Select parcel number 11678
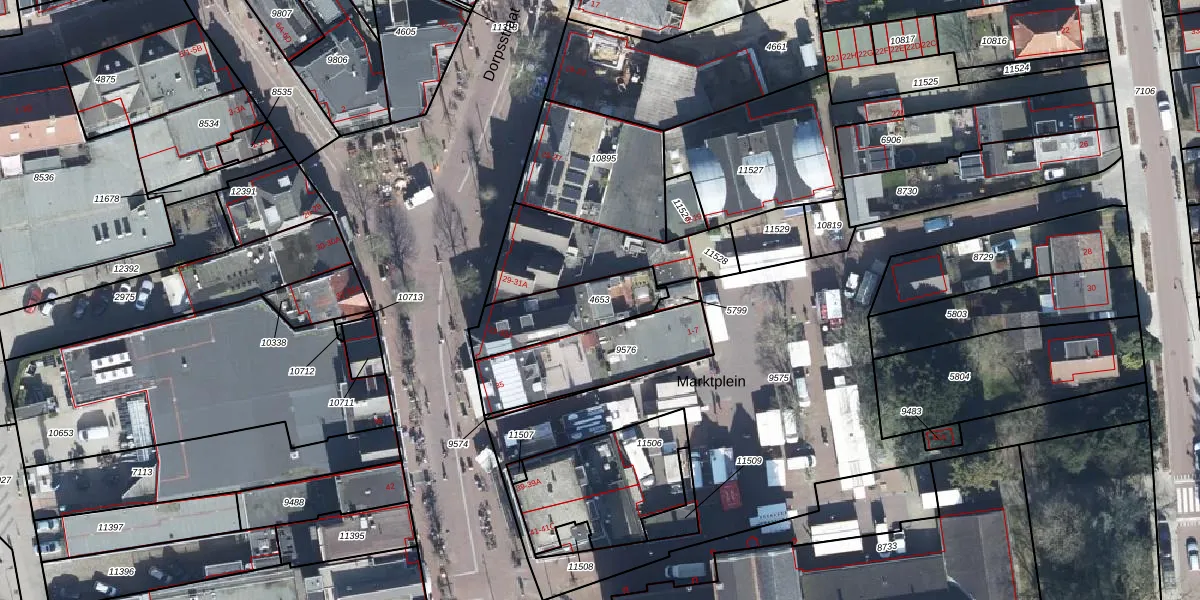 click(x=106, y=199)
